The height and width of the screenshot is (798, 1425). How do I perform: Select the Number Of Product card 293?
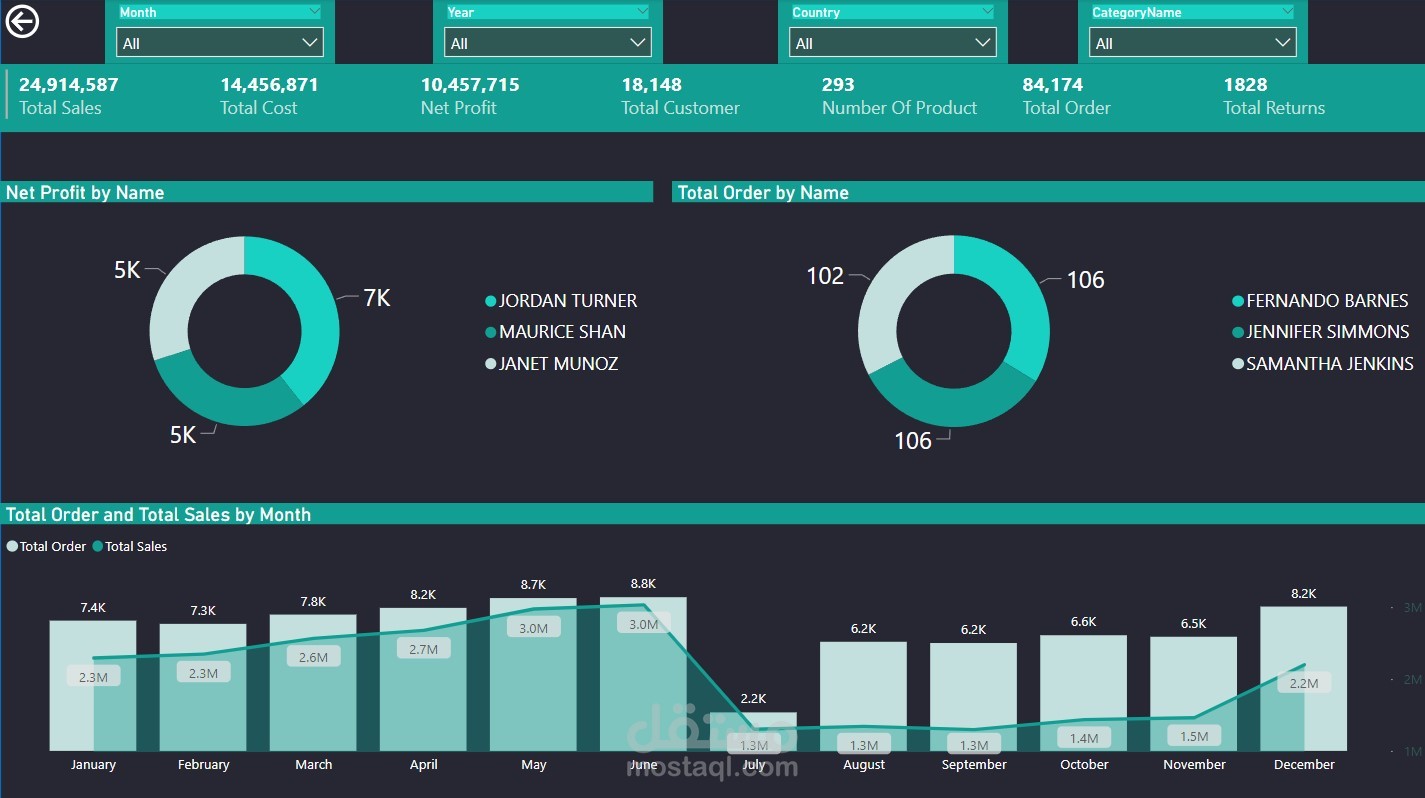(x=838, y=85)
